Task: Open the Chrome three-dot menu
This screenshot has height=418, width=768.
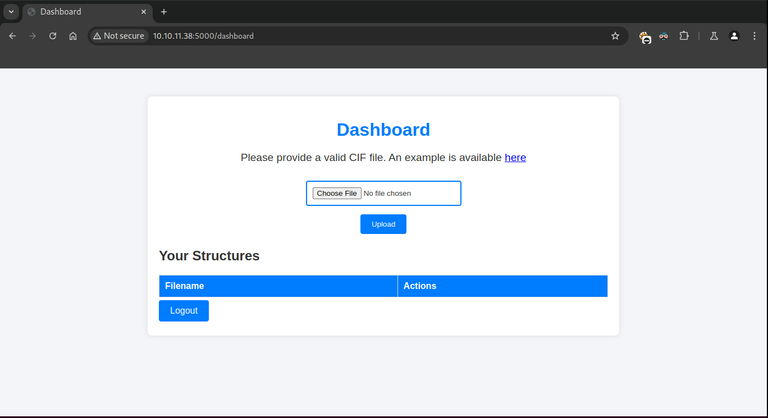Action: click(754, 36)
